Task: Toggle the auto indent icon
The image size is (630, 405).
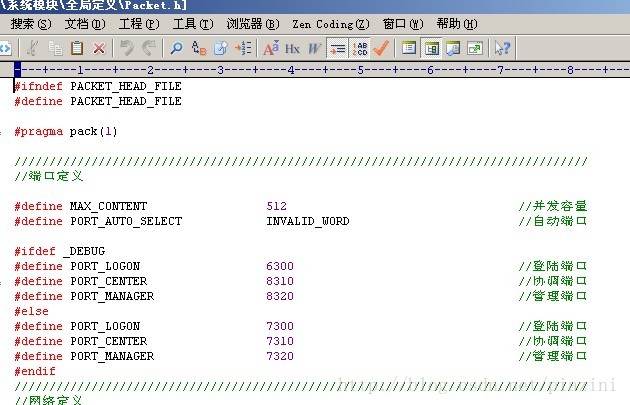Action: pos(338,49)
